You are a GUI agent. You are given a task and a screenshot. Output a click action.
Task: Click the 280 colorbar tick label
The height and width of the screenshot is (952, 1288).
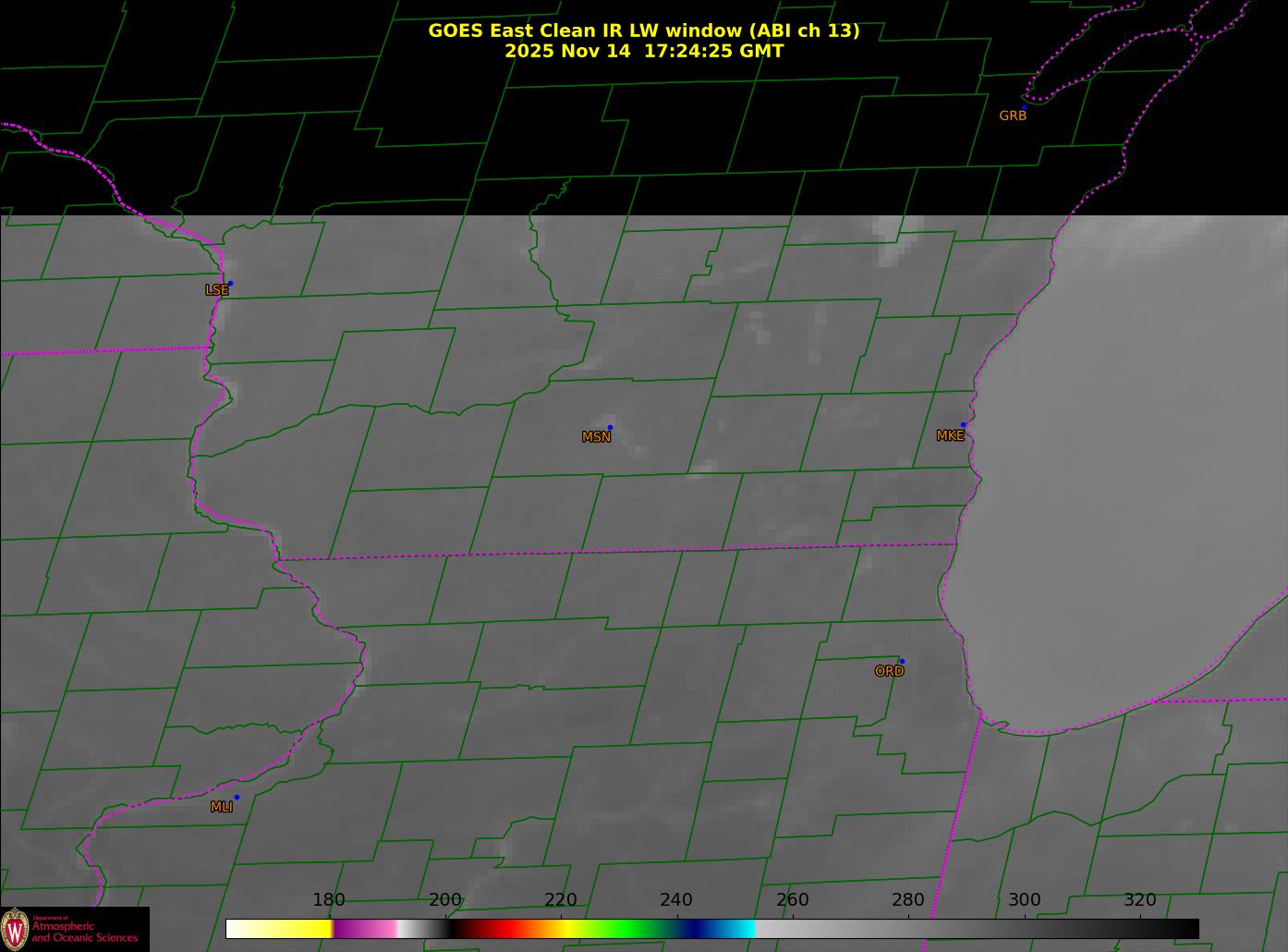click(x=908, y=900)
